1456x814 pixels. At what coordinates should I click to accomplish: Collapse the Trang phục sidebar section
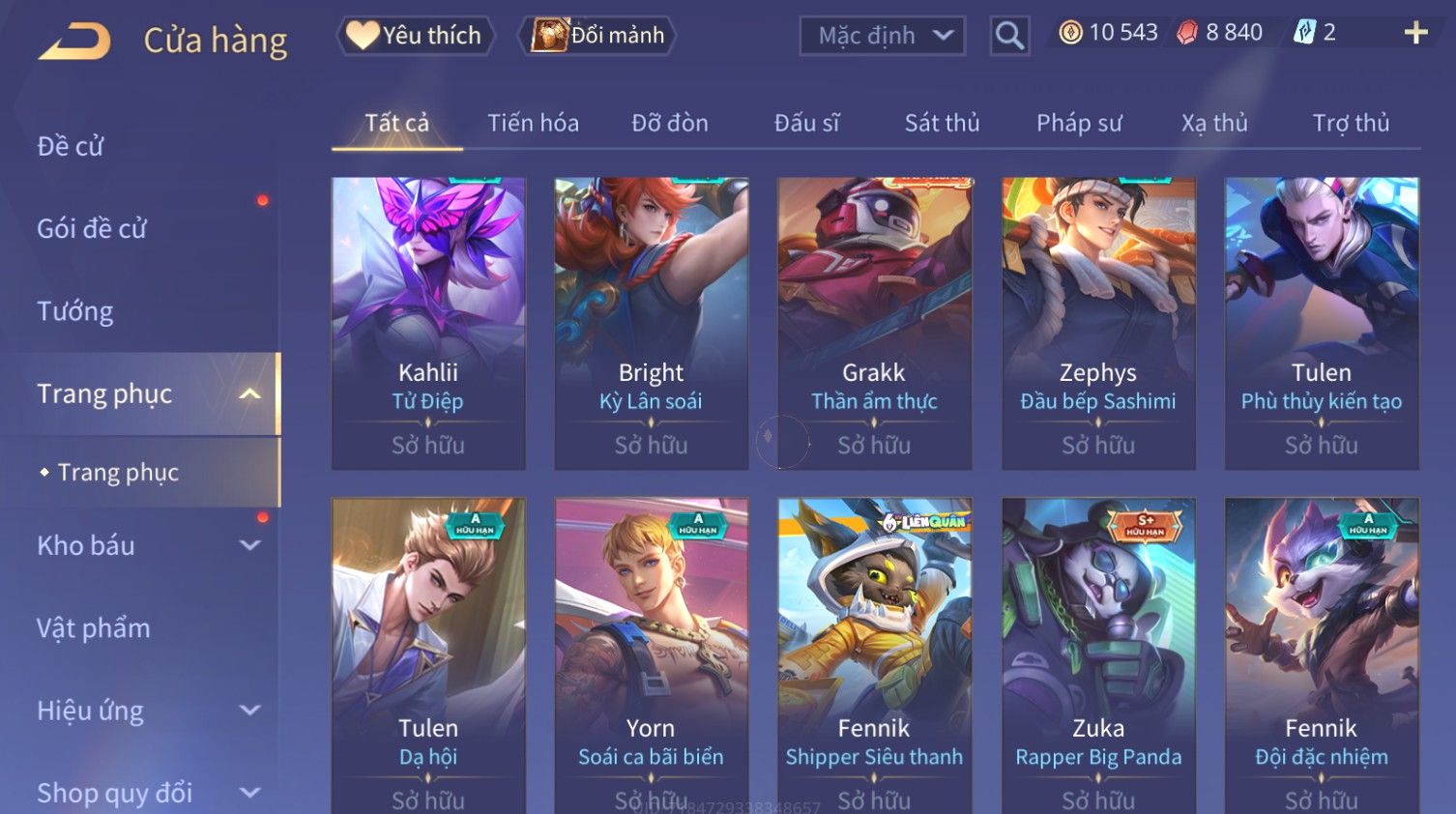[249, 393]
